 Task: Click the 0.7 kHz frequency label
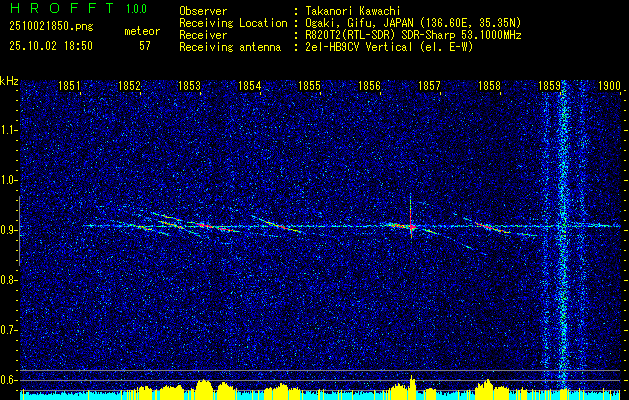pos(8,330)
